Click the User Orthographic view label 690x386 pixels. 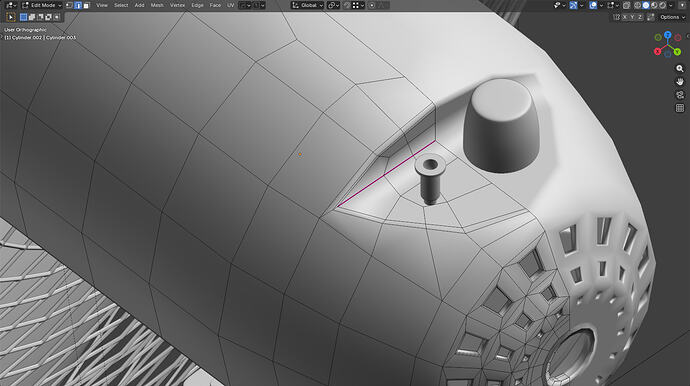[25, 30]
